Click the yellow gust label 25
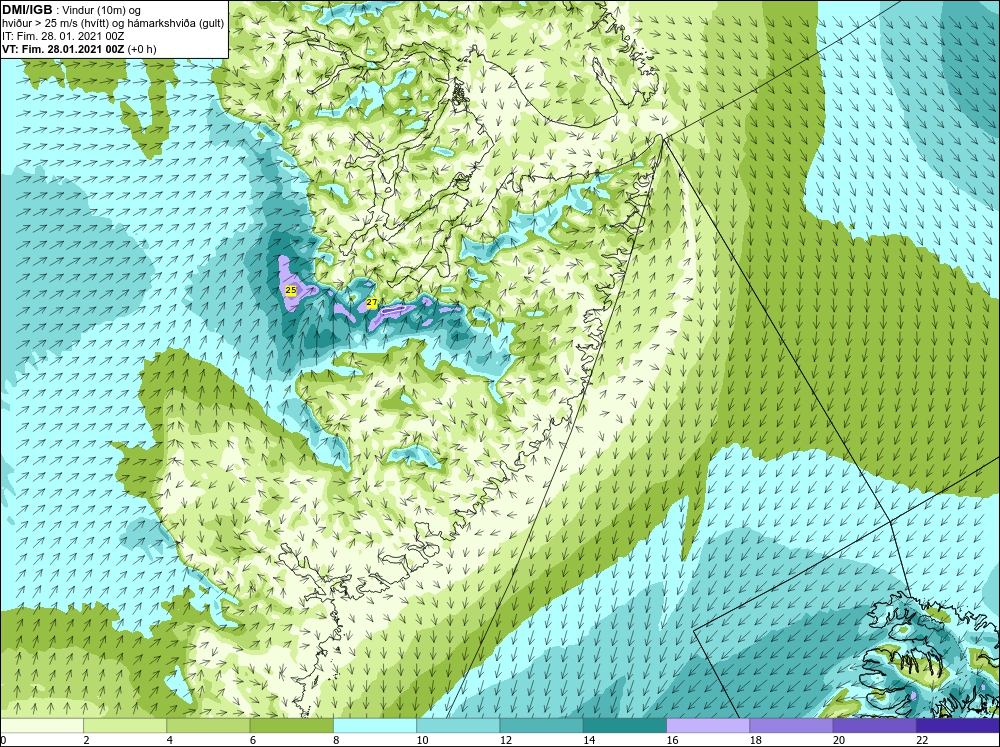Viewport: 1000px width, 747px height. coord(291,290)
